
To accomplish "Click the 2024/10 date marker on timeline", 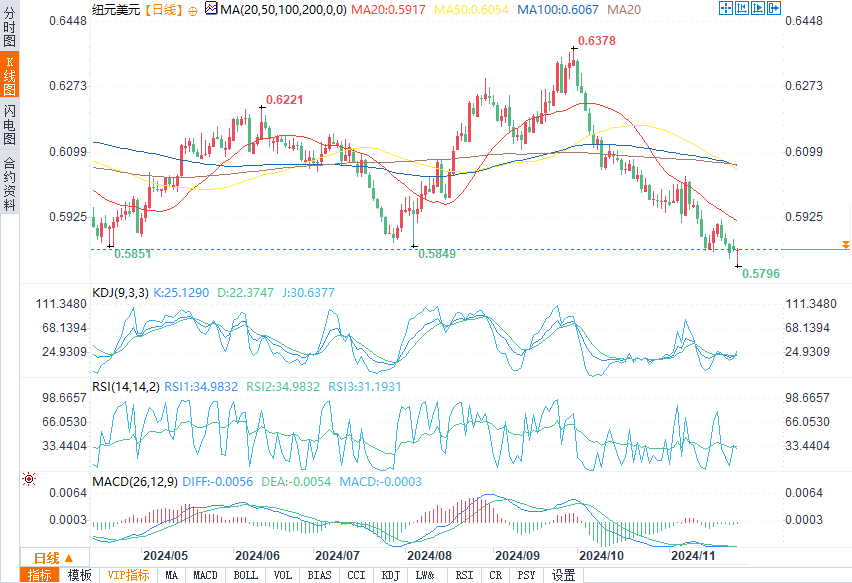I will [602, 556].
